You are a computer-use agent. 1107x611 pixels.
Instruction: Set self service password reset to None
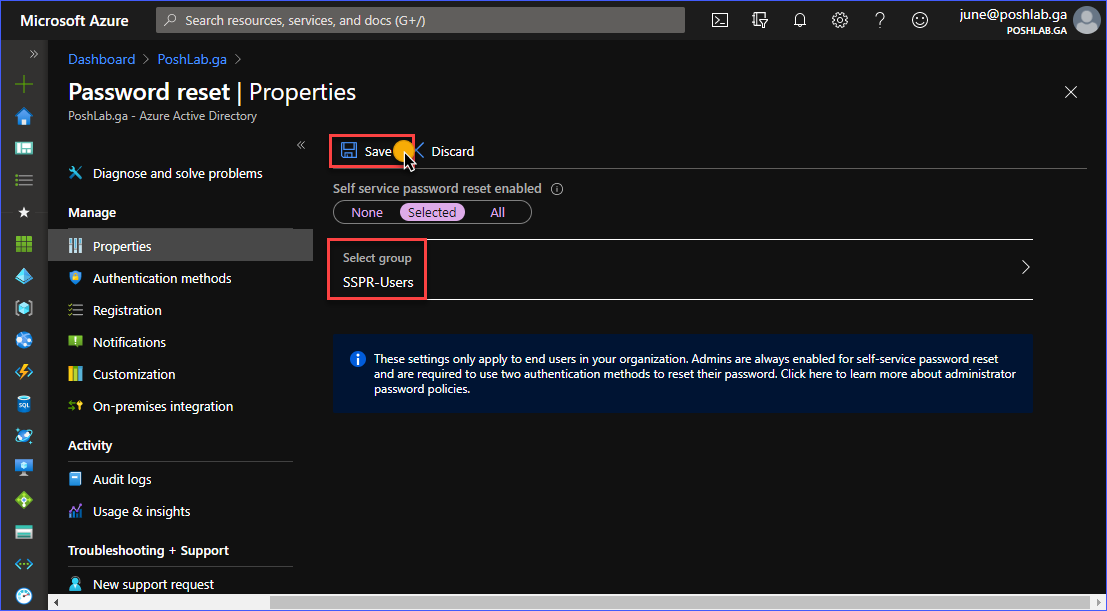367,213
